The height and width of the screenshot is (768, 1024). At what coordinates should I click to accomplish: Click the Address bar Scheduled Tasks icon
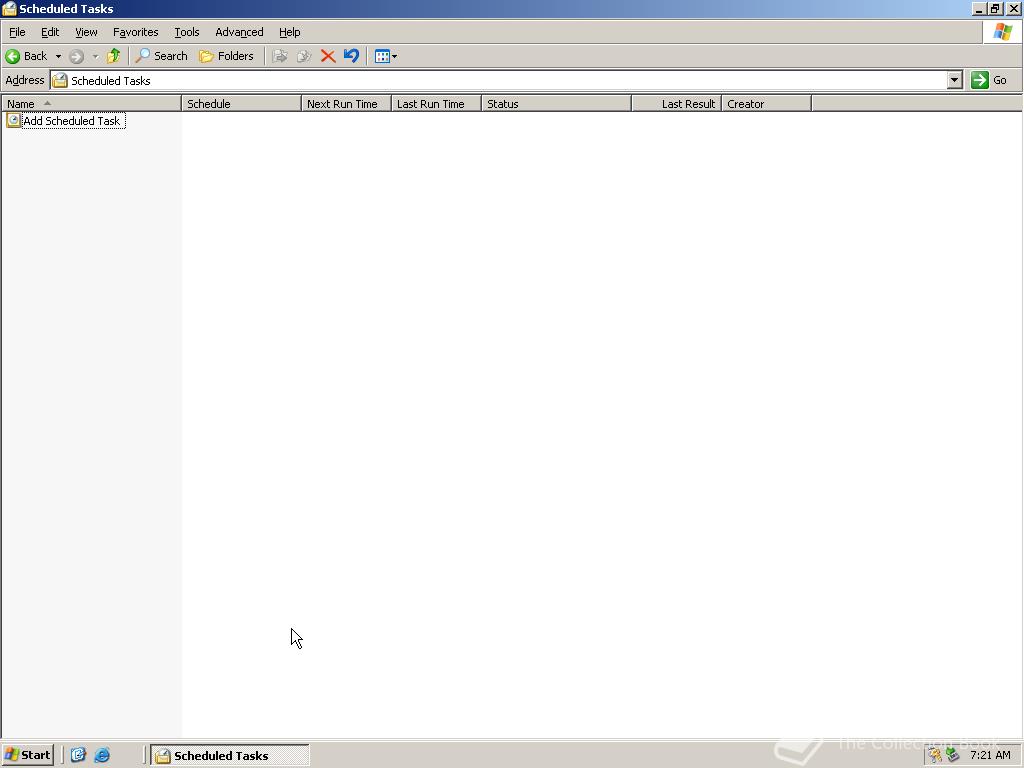point(59,80)
